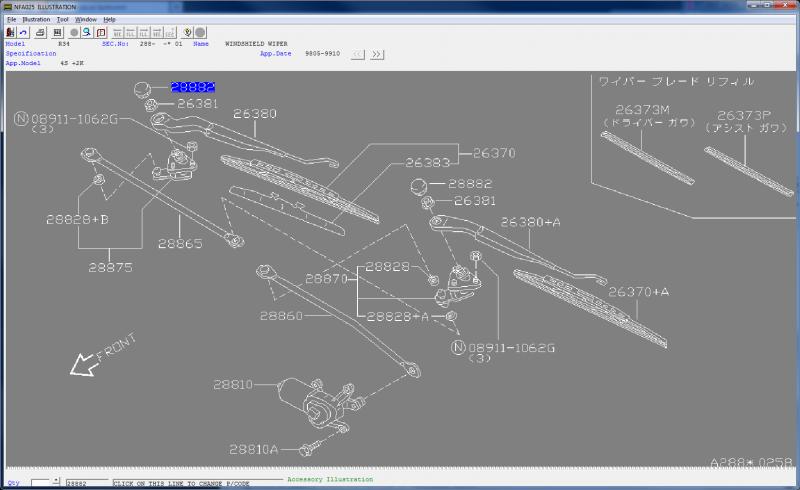The width and height of the screenshot is (800, 490).
Task: Open the parts list toolbar icon
Action: [59, 32]
